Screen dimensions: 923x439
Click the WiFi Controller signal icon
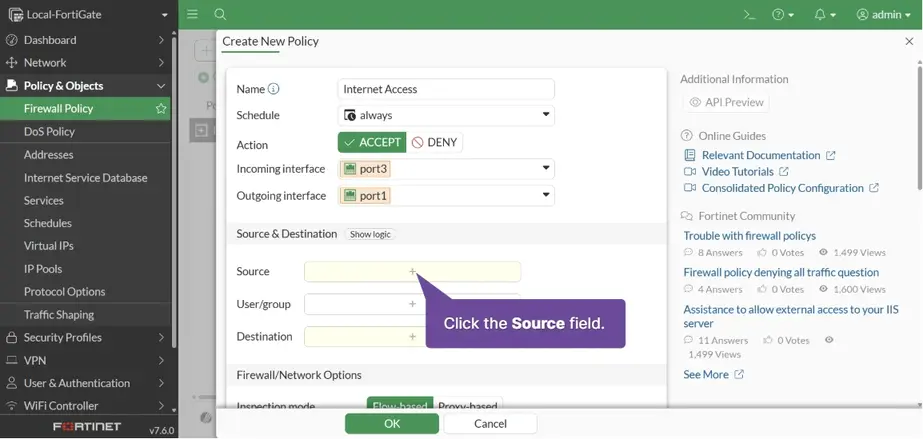(11, 406)
